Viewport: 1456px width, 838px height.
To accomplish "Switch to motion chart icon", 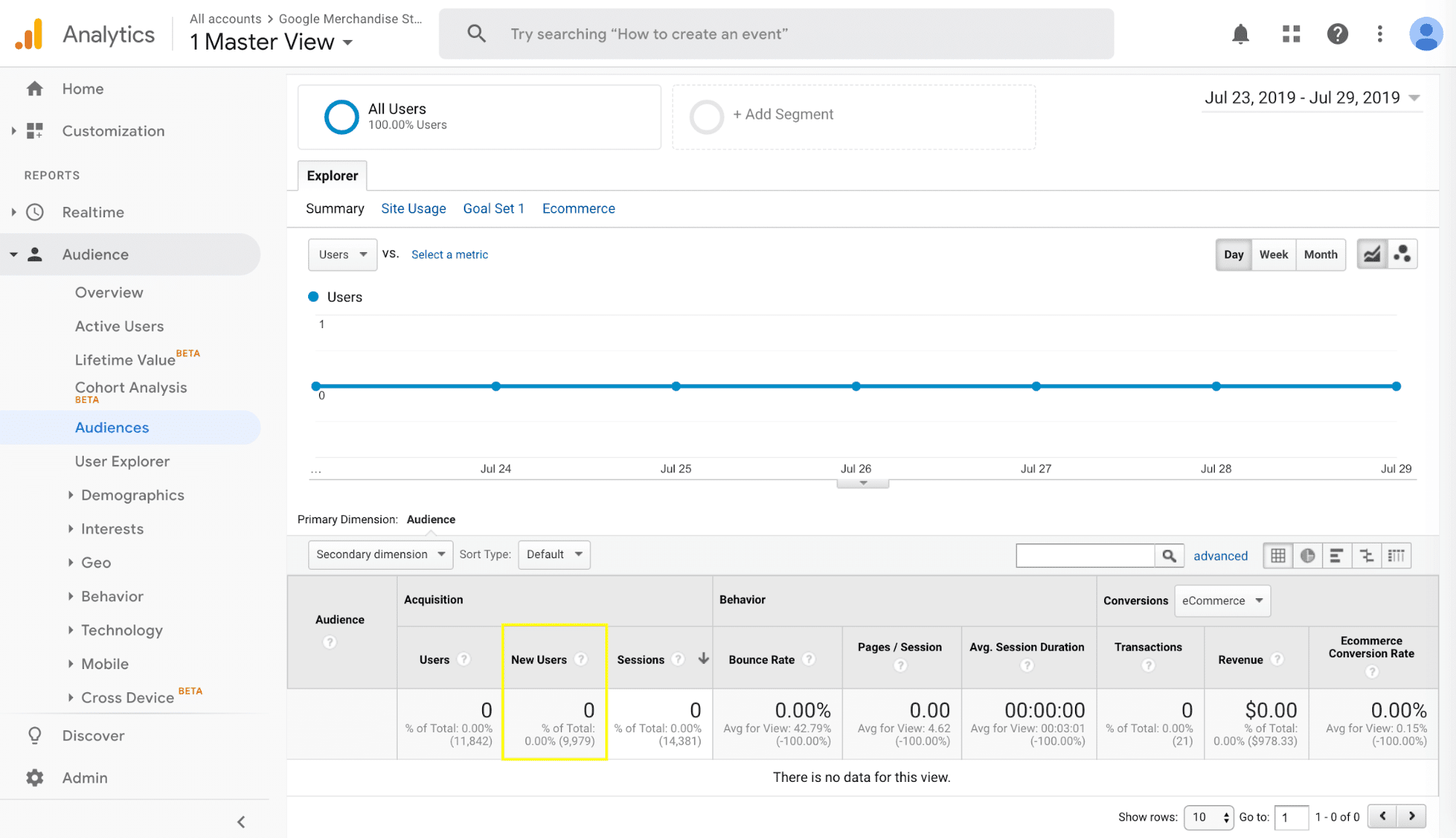I will coord(1402,254).
